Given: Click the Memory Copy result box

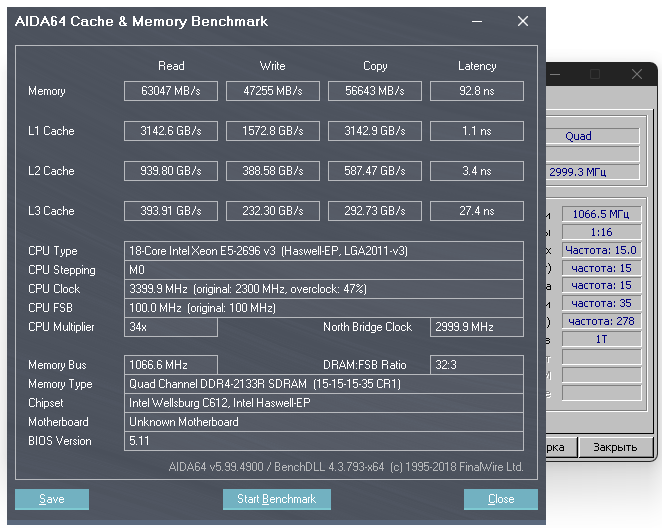Looking at the screenshot, I should [375, 91].
